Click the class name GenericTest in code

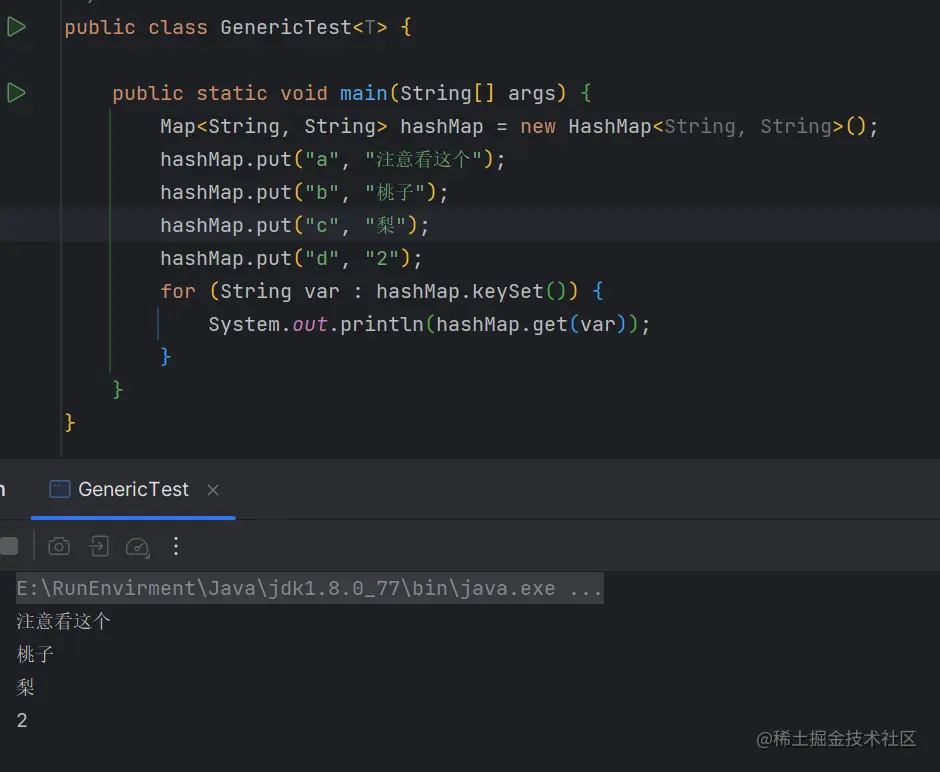tap(285, 27)
